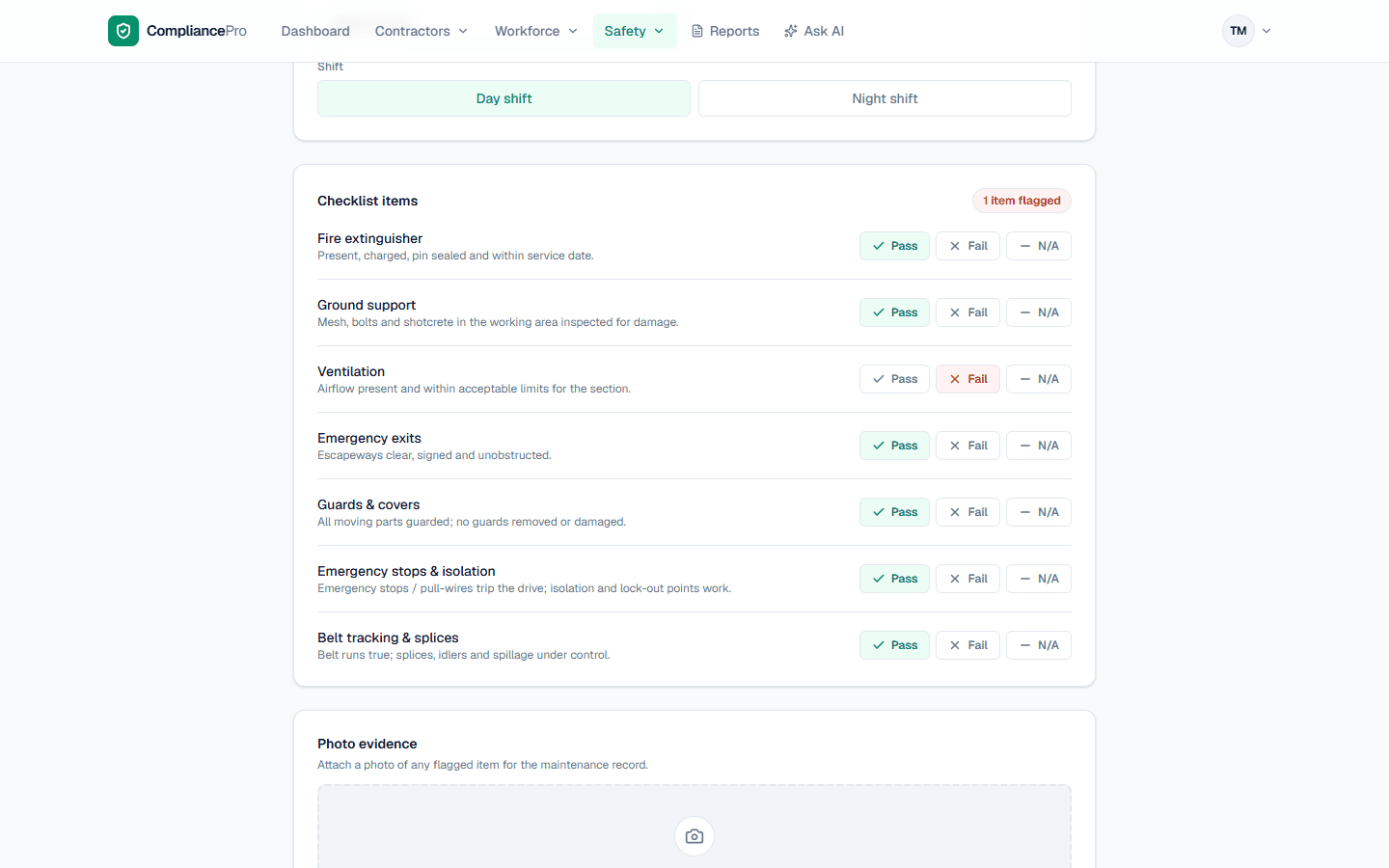1389x868 pixels.
Task: Go to the Dashboard page
Action: [315, 31]
